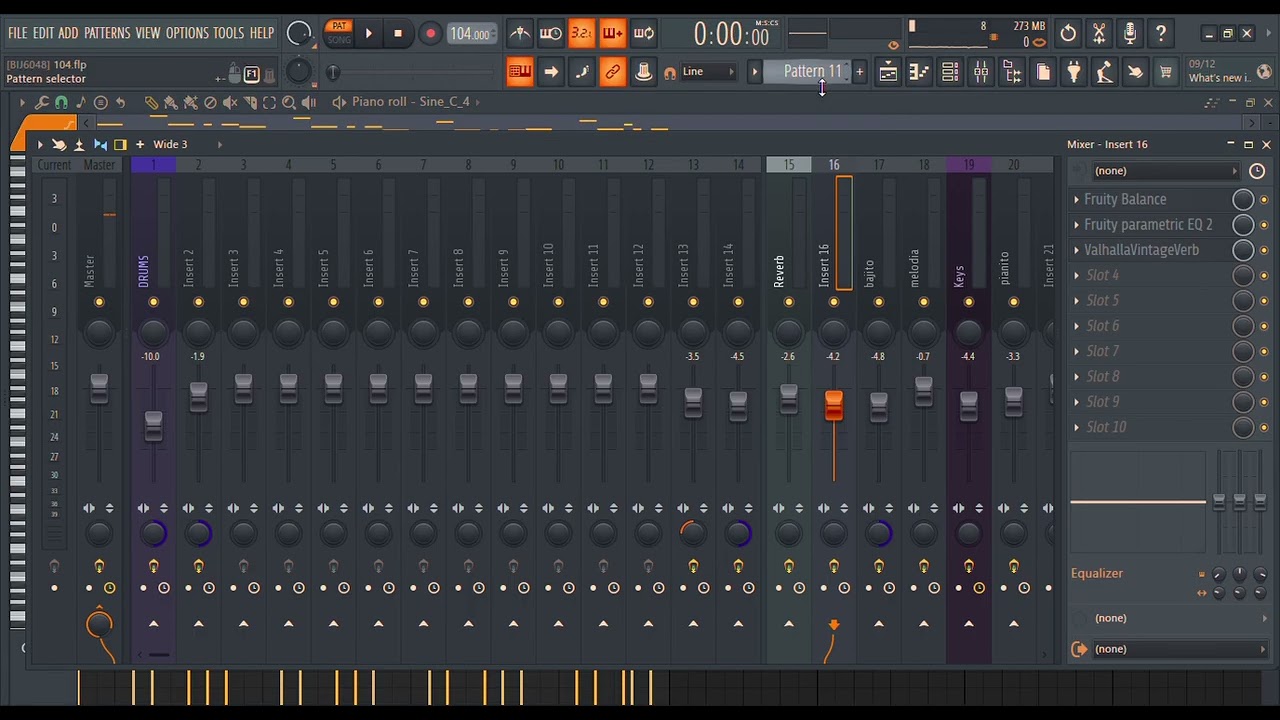Open the content library shop cart icon
The width and height of the screenshot is (1280, 720).
click(1166, 72)
